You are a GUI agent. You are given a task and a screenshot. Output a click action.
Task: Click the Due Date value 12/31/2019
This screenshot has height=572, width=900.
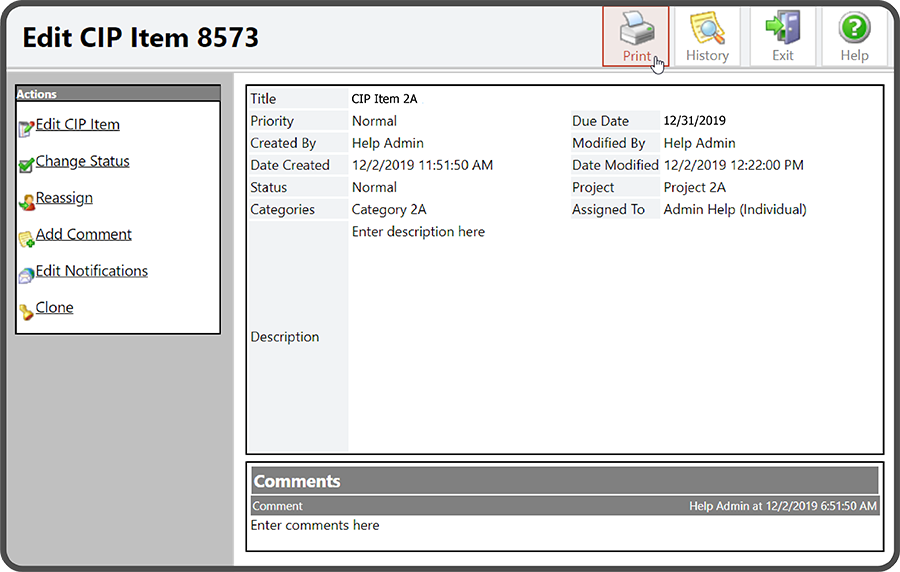coord(695,121)
